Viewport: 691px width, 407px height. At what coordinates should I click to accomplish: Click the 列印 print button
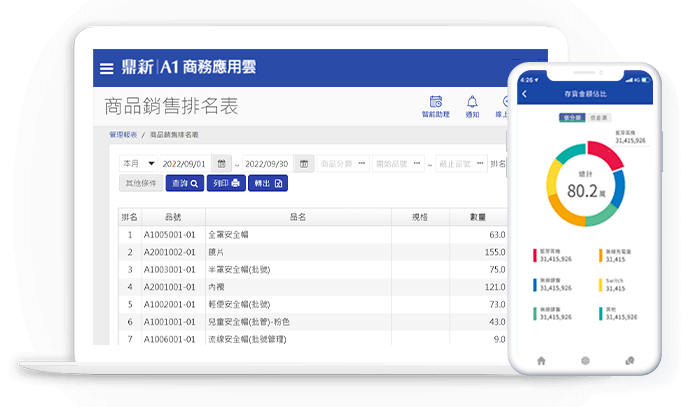[226, 183]
